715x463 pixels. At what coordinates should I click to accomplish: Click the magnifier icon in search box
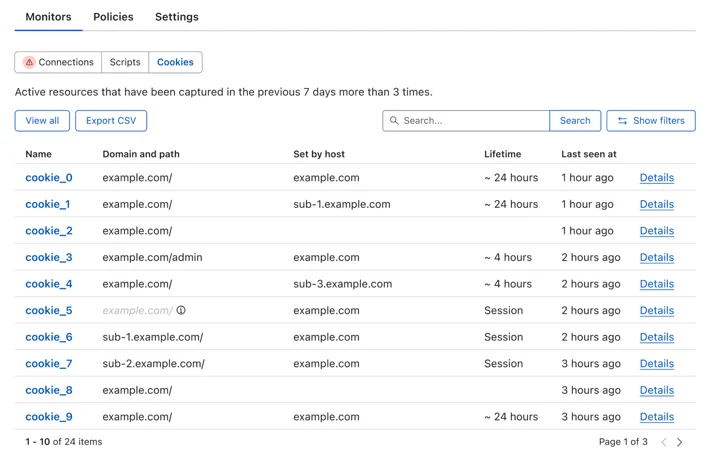394,120
